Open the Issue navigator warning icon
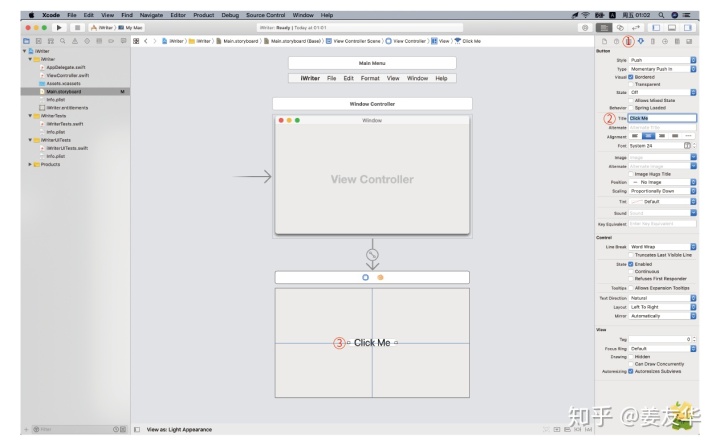 [75, 41]
